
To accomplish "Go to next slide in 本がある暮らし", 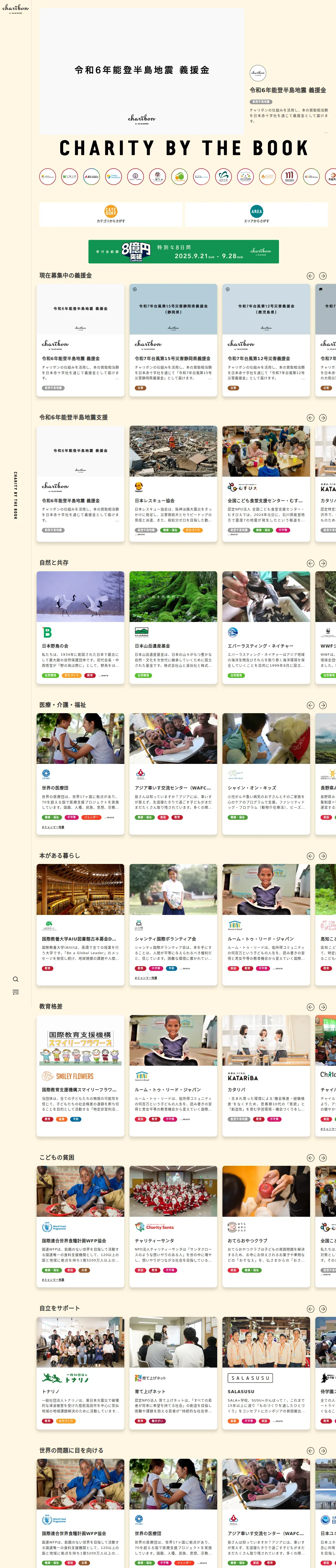I will pyautogui.click(x=323, y=856).
